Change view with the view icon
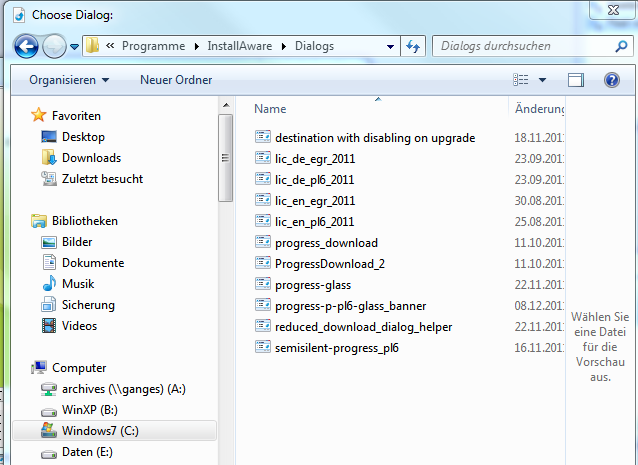This screenshot has width=638, height=465. pyautogui.click(x=521, y=80)
